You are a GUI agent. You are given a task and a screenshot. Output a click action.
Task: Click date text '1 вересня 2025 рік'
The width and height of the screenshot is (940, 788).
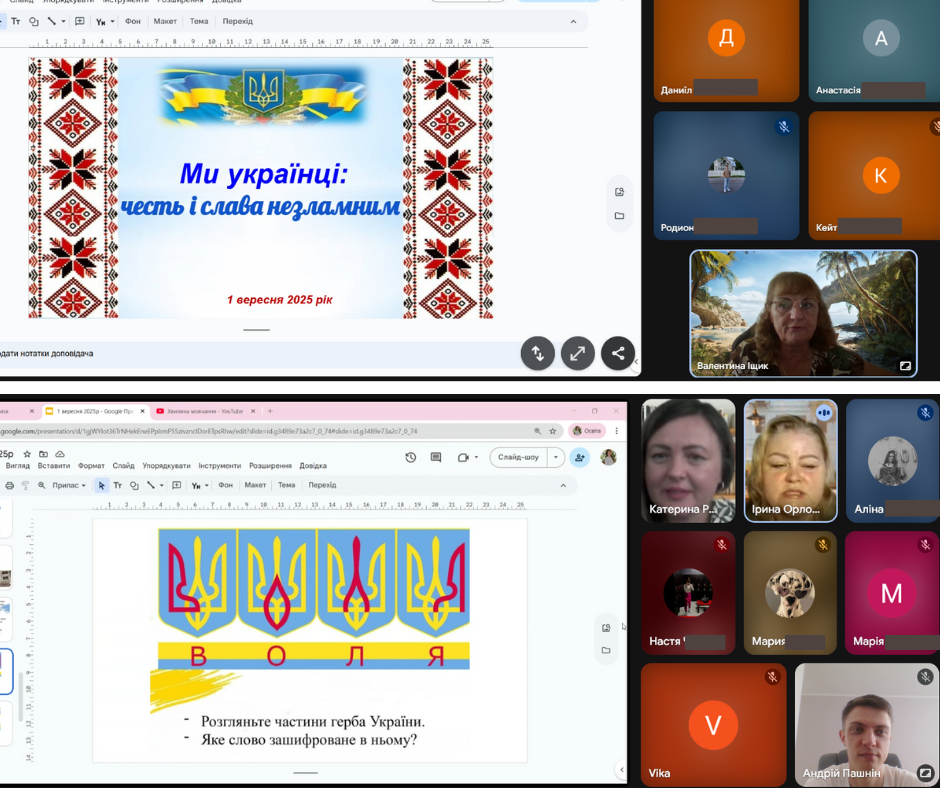click(x=279, y=299)
